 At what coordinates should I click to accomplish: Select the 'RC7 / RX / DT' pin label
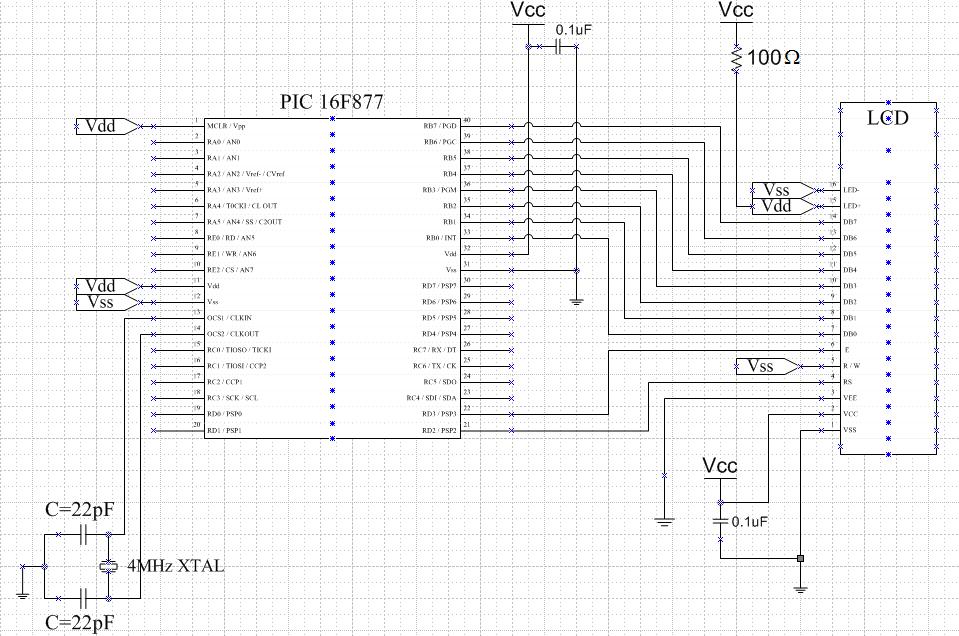[435, 350]
